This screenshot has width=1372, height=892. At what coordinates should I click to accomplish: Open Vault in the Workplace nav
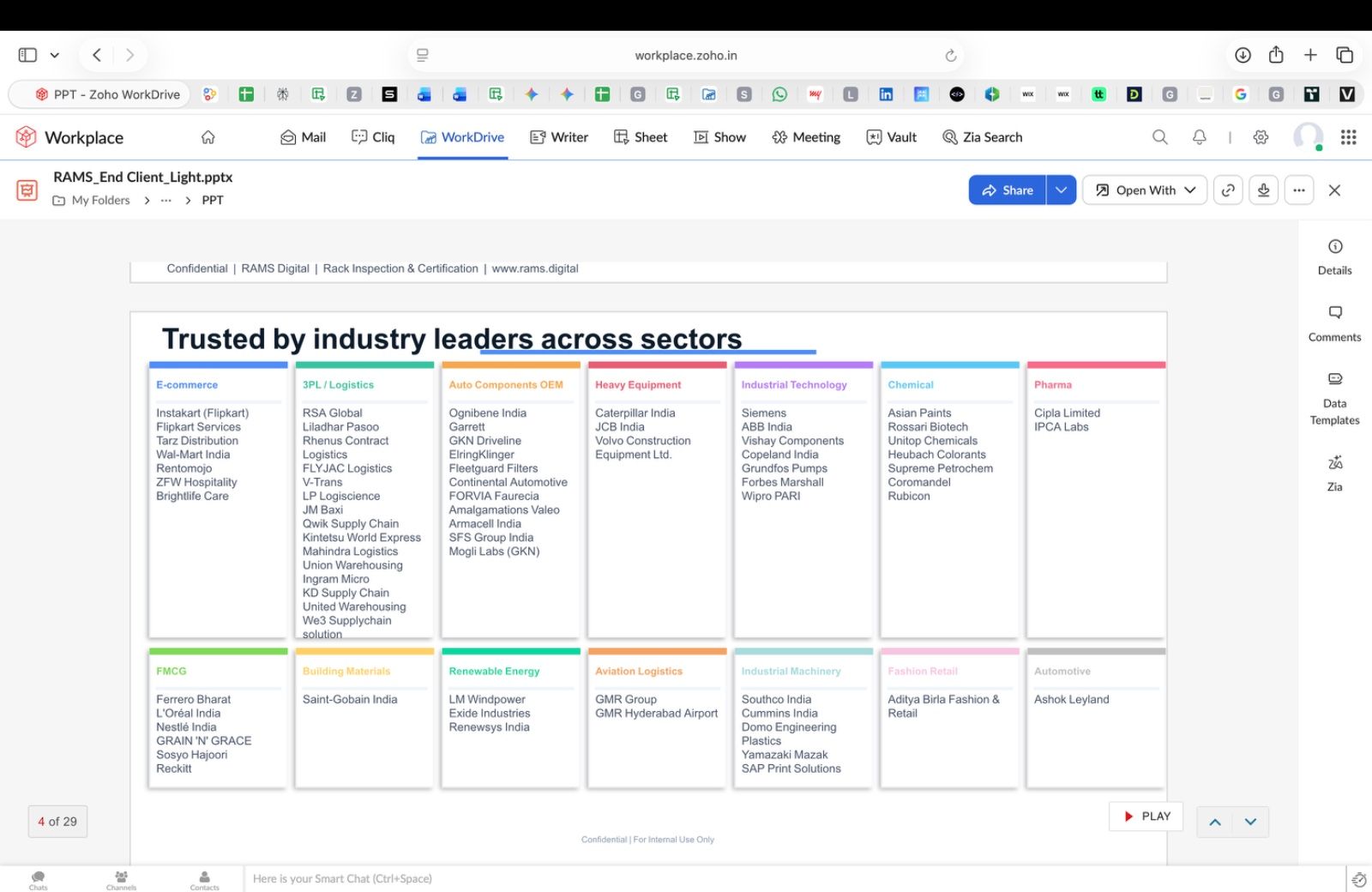(x=892, y=137)
